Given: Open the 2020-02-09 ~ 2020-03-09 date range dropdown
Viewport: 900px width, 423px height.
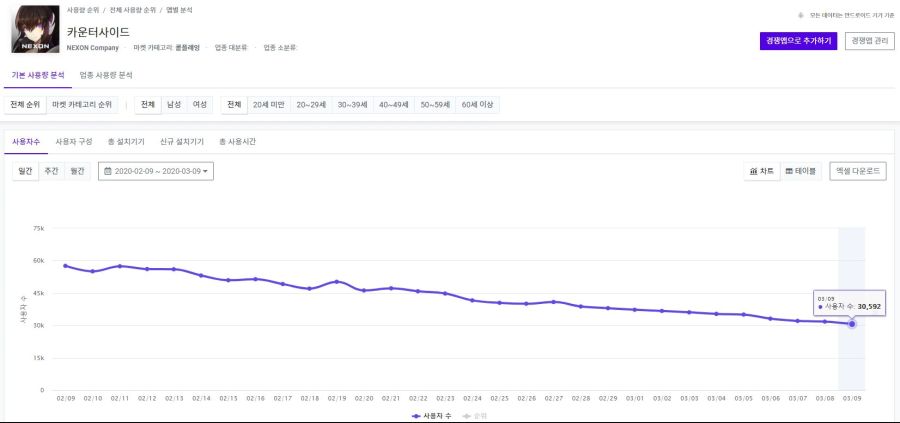Looking at the screenshot, I should coord(156,171).
